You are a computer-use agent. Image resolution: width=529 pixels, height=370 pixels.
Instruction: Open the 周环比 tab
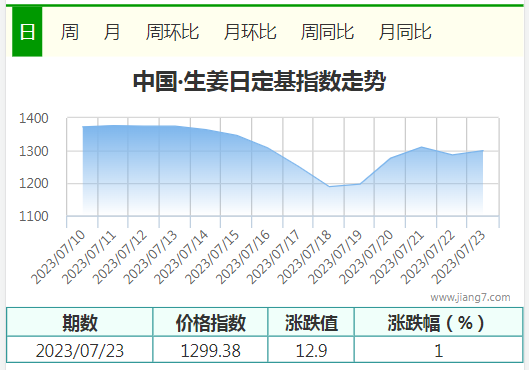pyautogui.click(x=172, y=32)
